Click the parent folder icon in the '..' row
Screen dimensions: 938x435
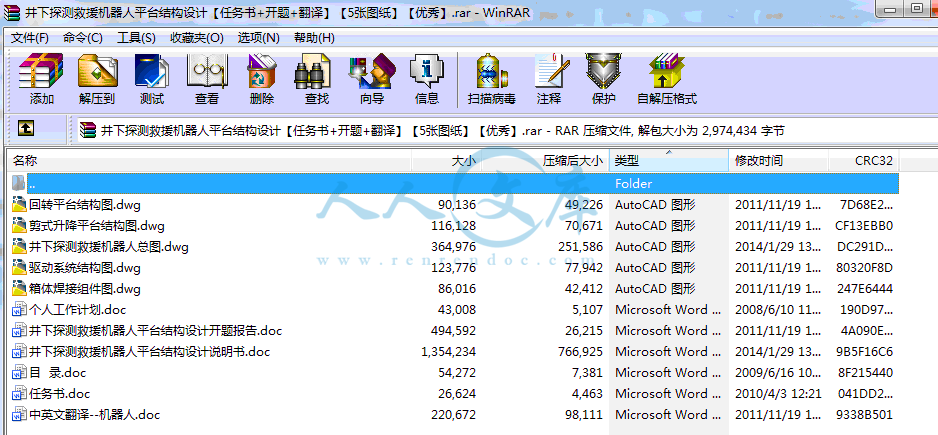tap(19, 184)
